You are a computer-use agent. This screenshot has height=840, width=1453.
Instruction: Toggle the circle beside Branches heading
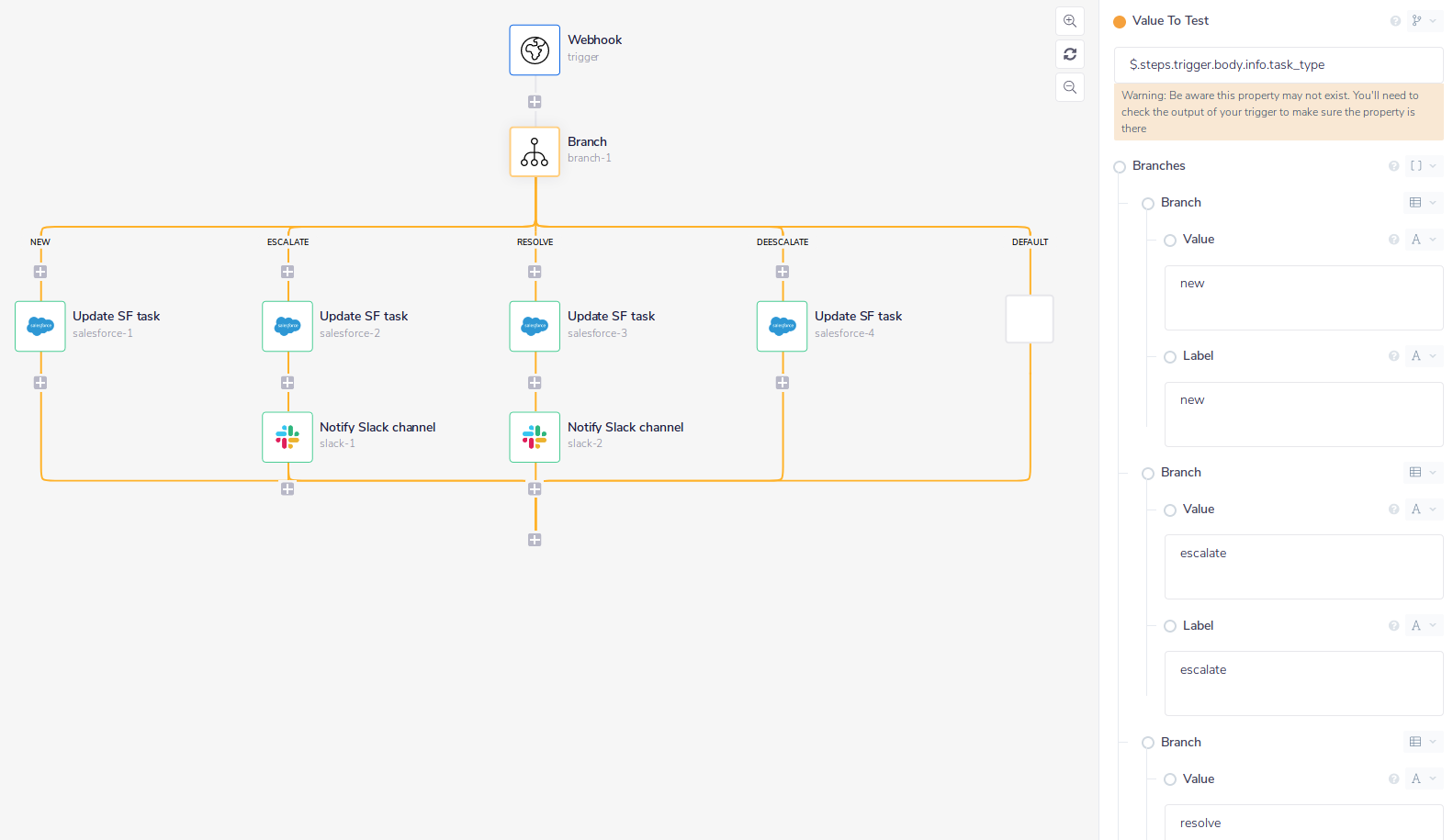pos(1120,167)
